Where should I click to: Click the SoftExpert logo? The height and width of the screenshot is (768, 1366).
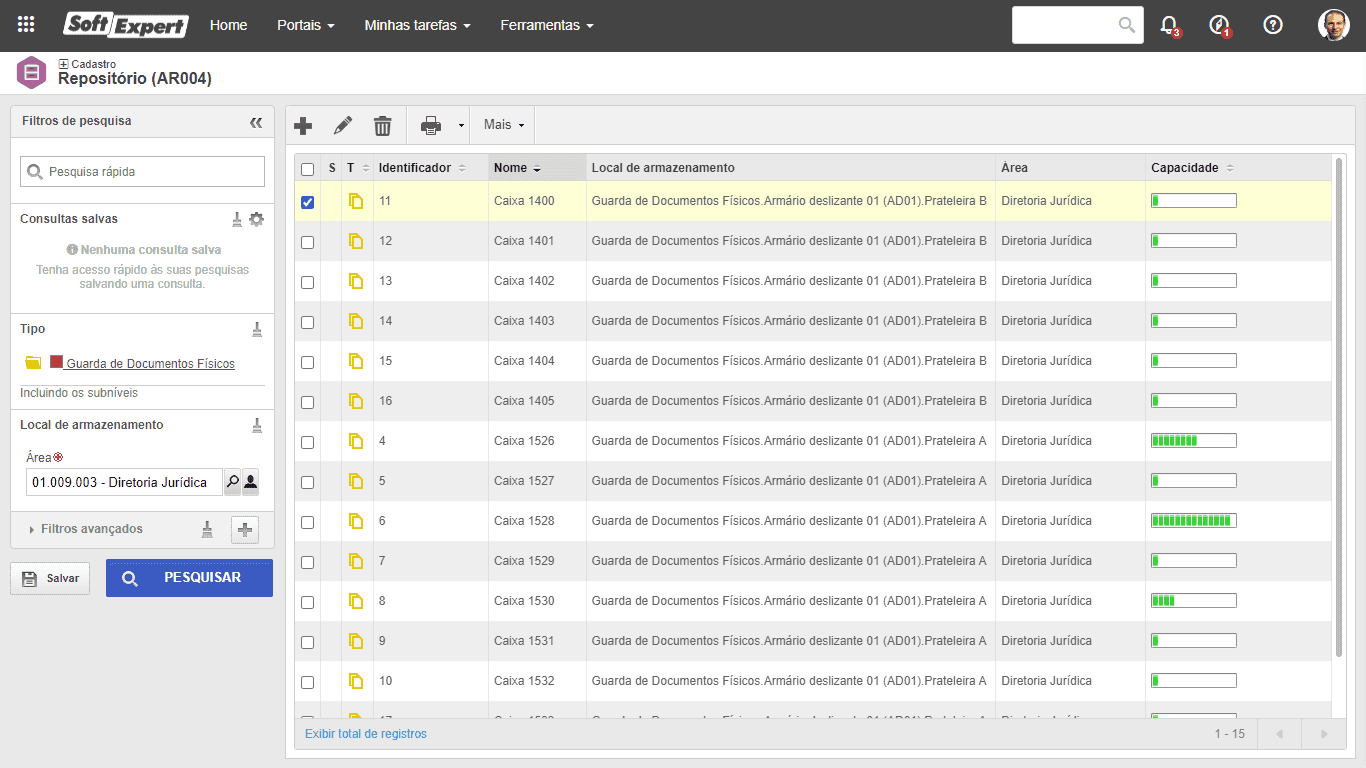click(x=126, y=25)
